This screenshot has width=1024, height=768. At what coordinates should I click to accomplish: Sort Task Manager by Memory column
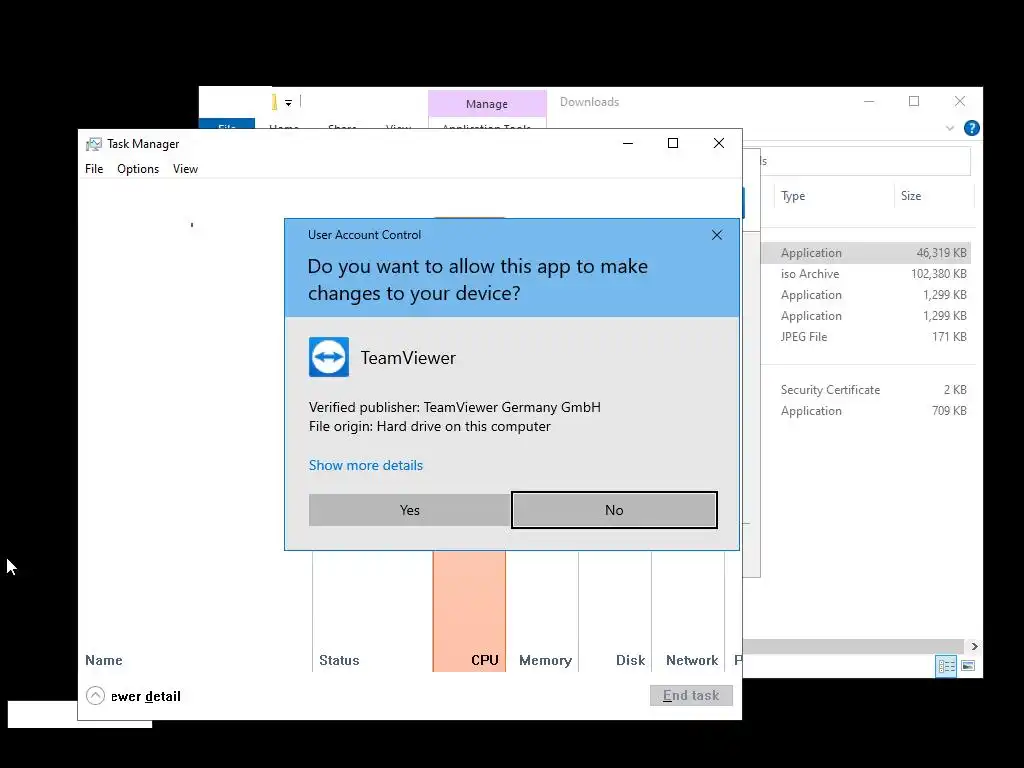545,660
